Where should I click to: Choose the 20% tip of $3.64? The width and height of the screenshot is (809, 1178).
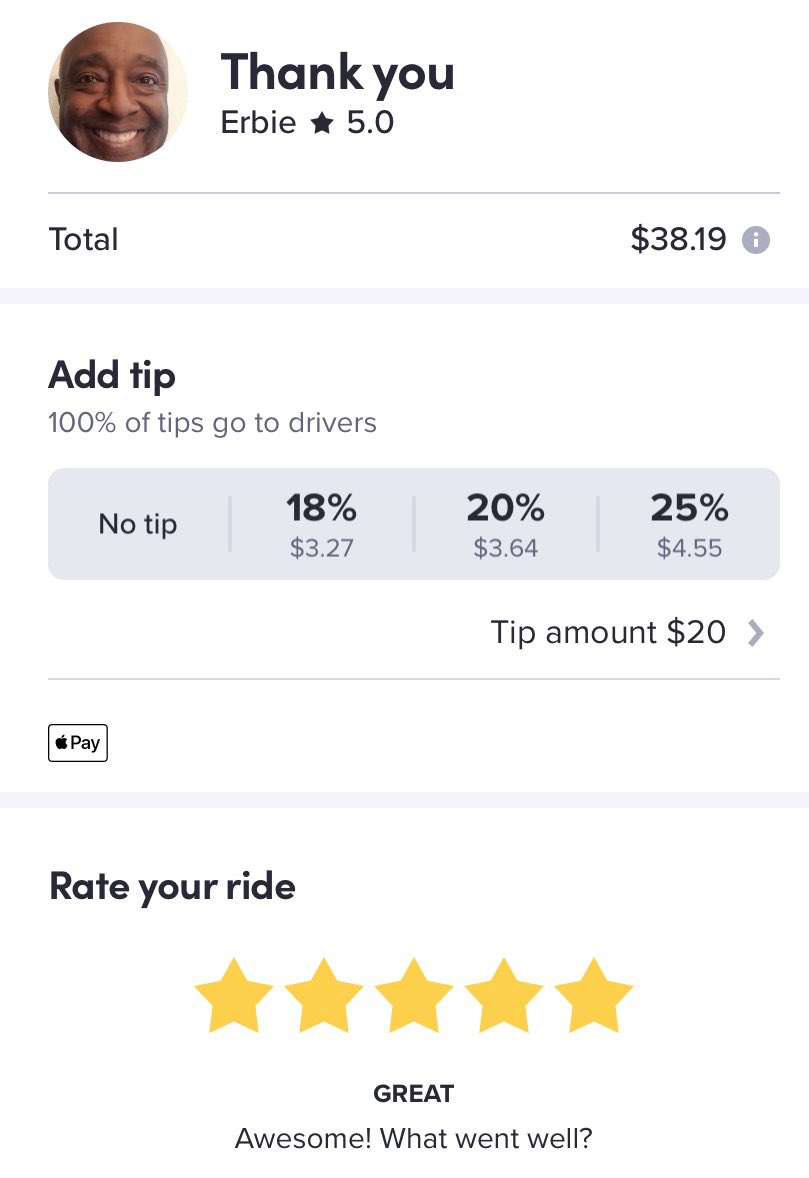pyautogui.click(x=506, y=524)
